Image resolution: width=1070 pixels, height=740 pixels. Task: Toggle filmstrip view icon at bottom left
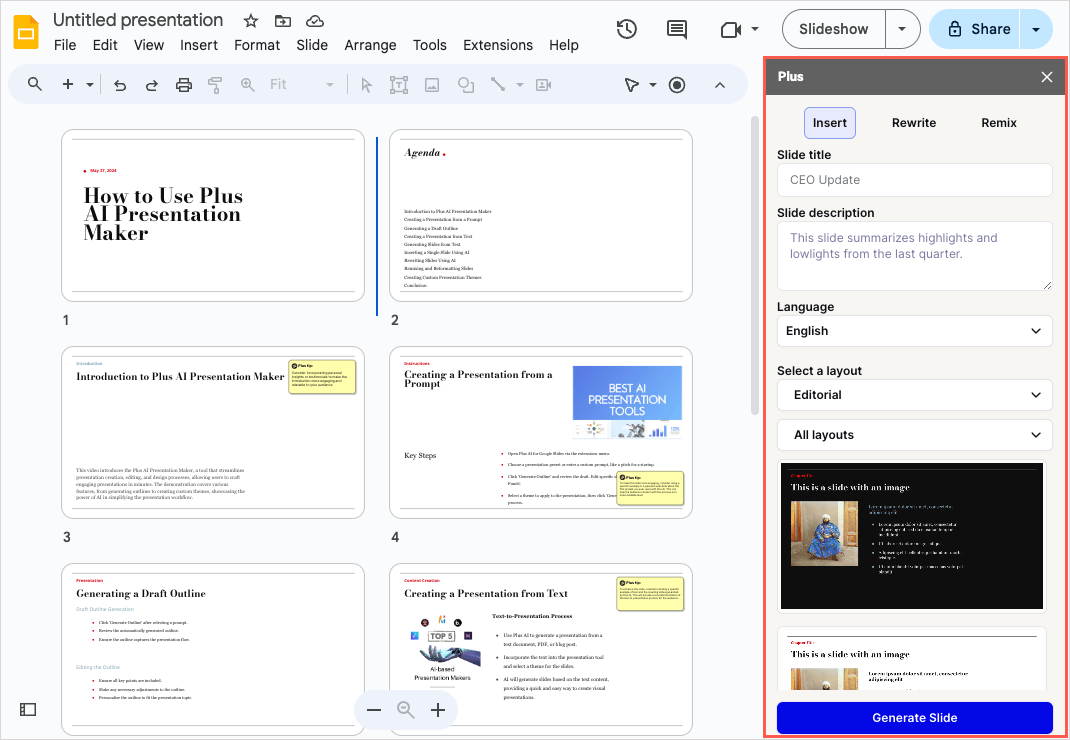pyautogui.click(x=28, y=710)
